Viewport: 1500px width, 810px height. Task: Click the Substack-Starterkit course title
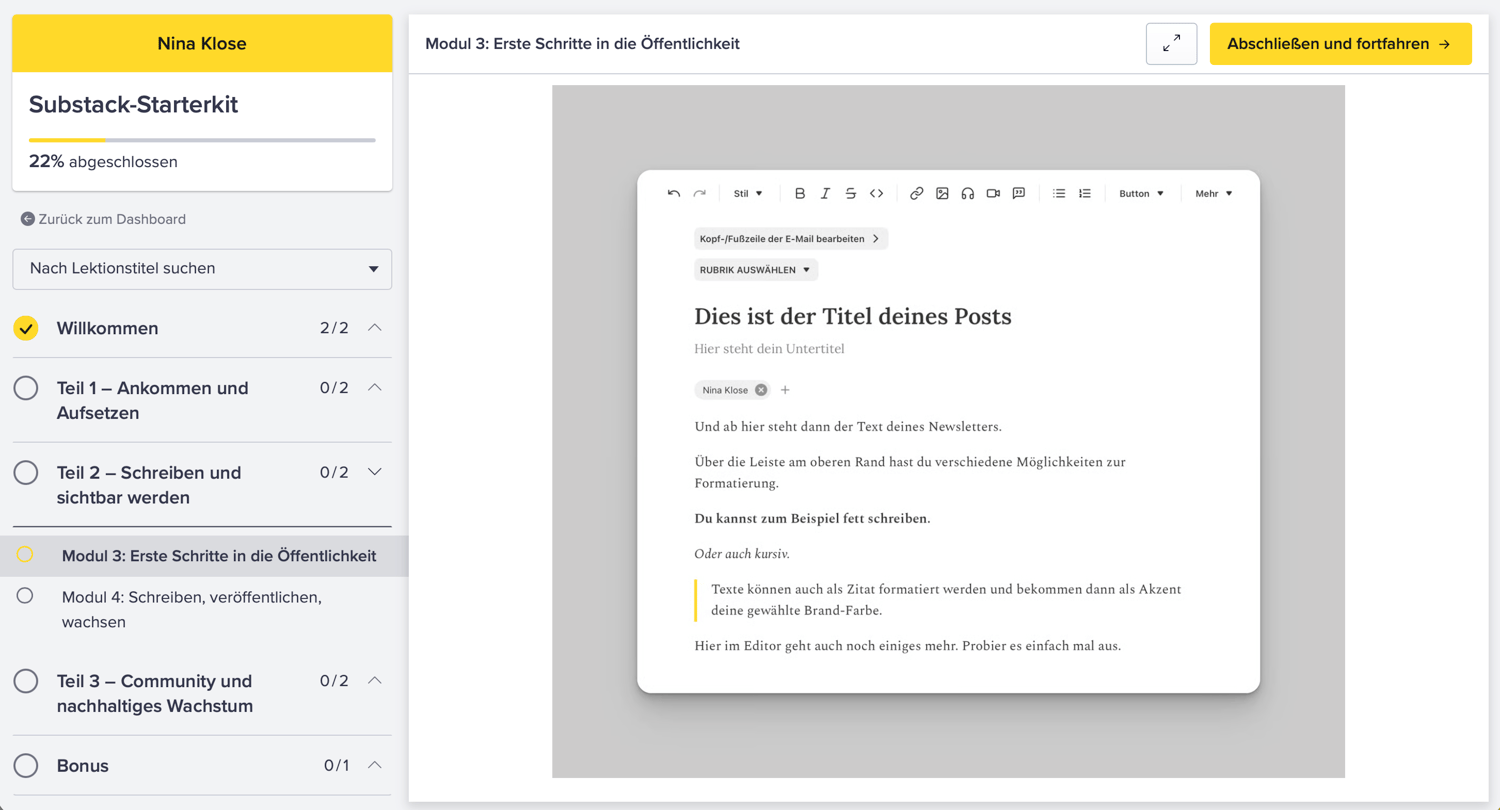point(133,104)
